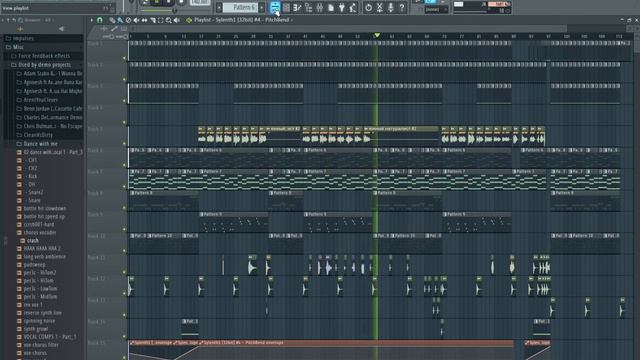Mute Track 7 using its green switch

pos(124,187)
